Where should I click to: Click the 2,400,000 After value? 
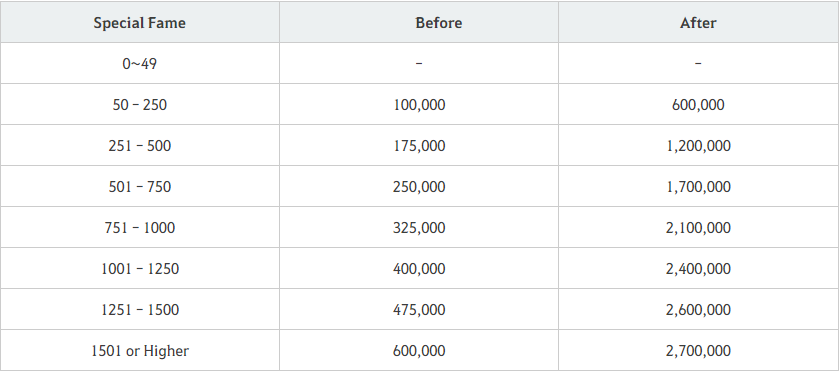click(x=698, y=269)
